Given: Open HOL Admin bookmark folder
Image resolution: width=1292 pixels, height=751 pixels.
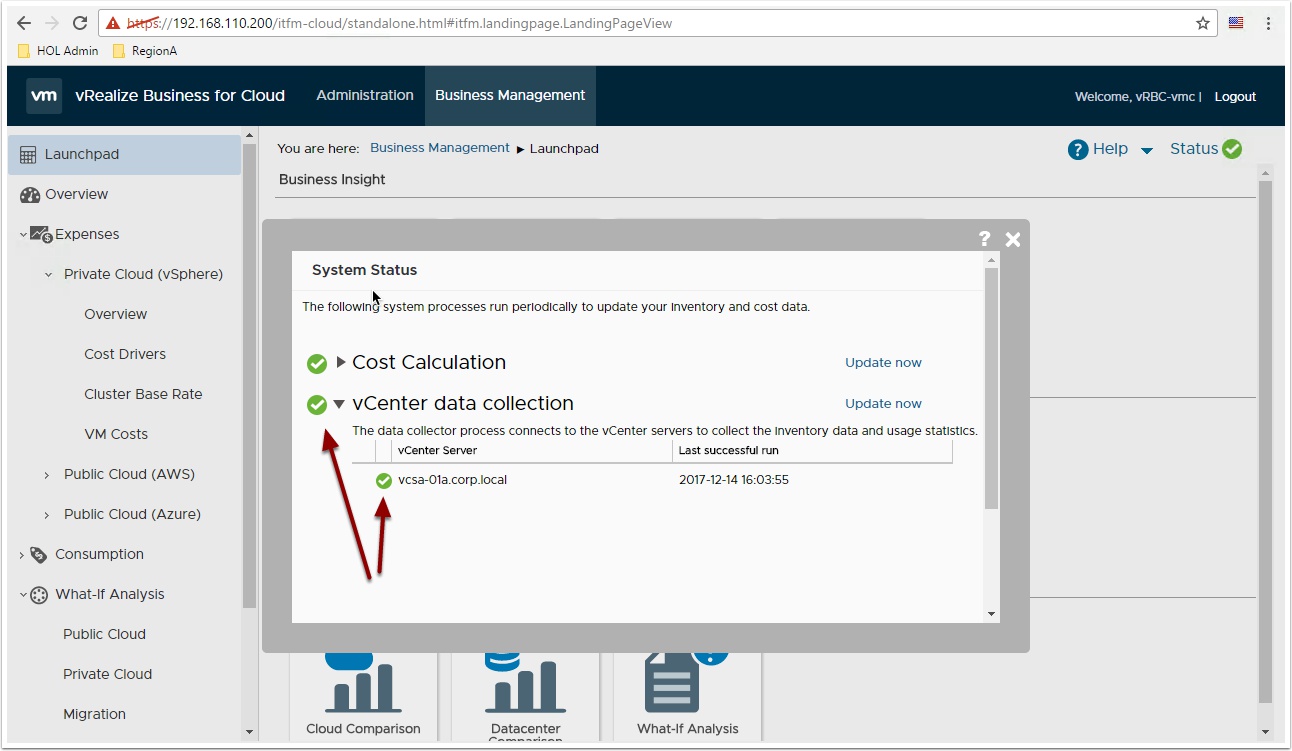Looking at the screenshot, I should pyautogui.click(x=58, y=50).
